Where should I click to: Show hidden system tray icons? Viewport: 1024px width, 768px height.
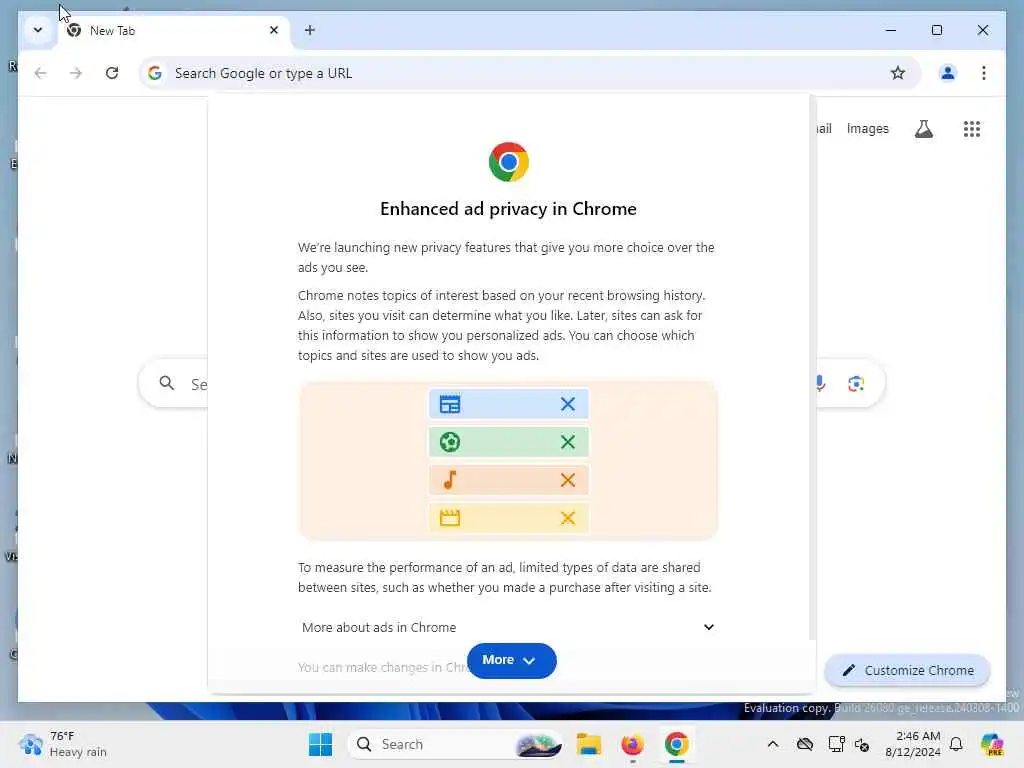pyautogui.click(x=773, y=744)
